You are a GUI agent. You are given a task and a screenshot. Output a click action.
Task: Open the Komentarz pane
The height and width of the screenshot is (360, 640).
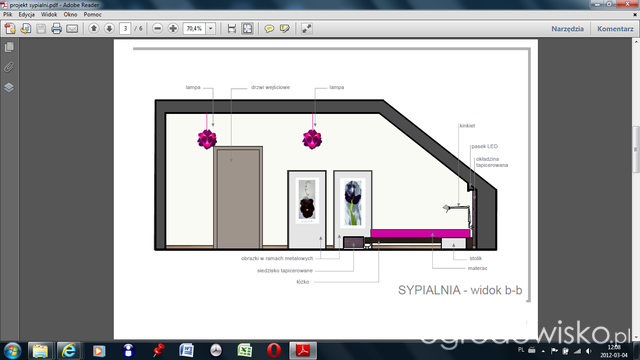click(x=615, y=29)
